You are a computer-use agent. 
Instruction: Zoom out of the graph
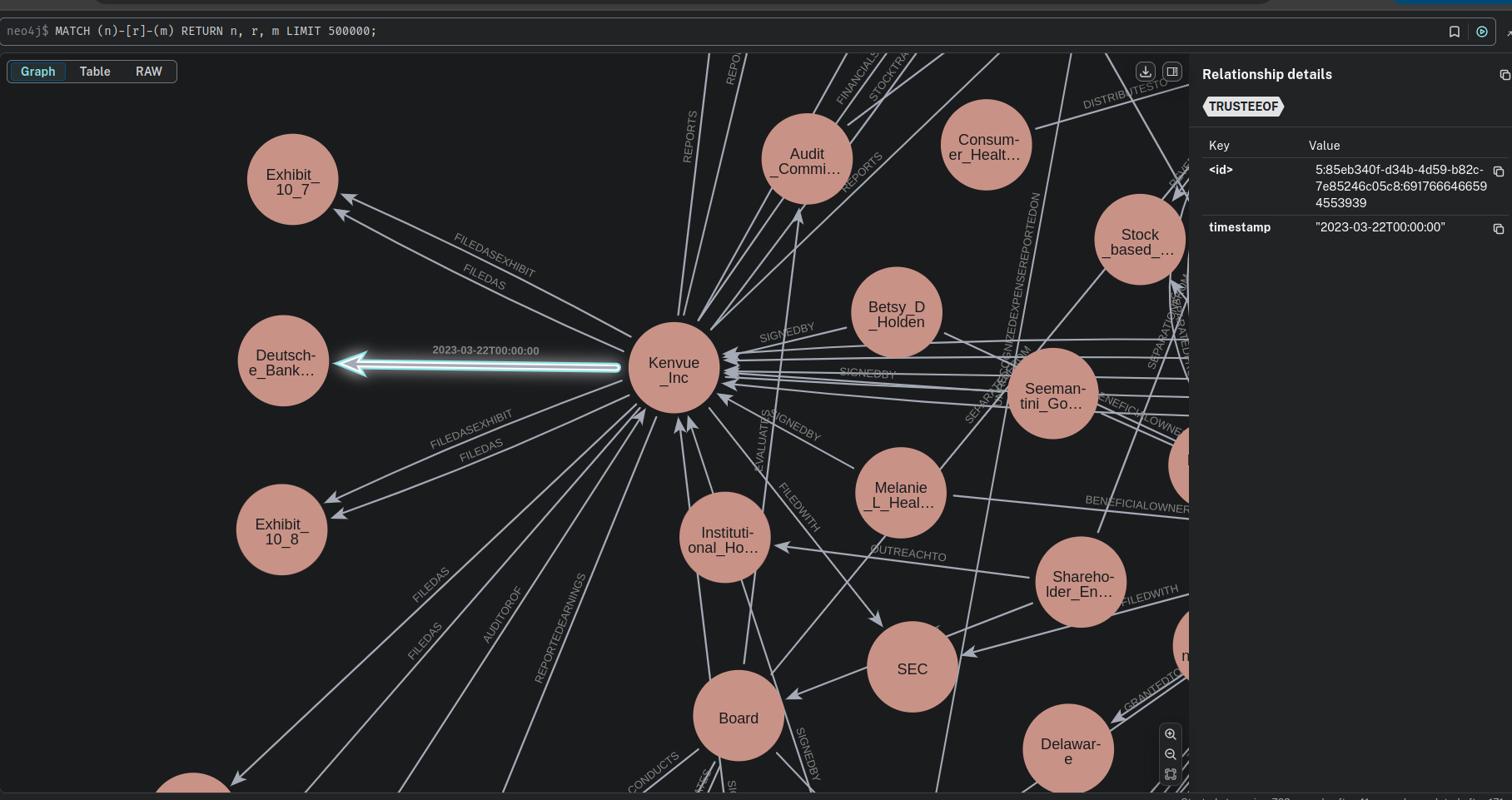click(1171, 754)
